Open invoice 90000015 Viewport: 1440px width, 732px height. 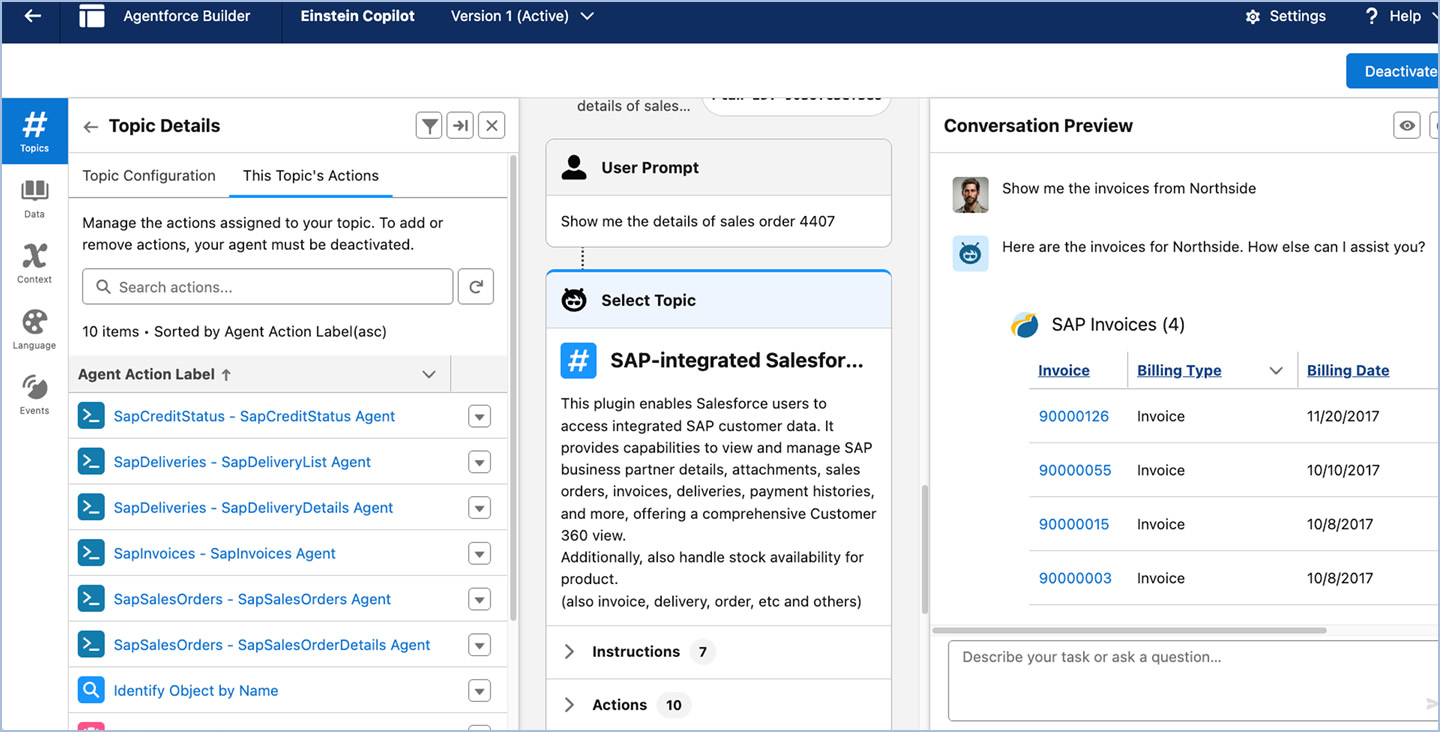pyautogui.click(x=1074, y=524)
